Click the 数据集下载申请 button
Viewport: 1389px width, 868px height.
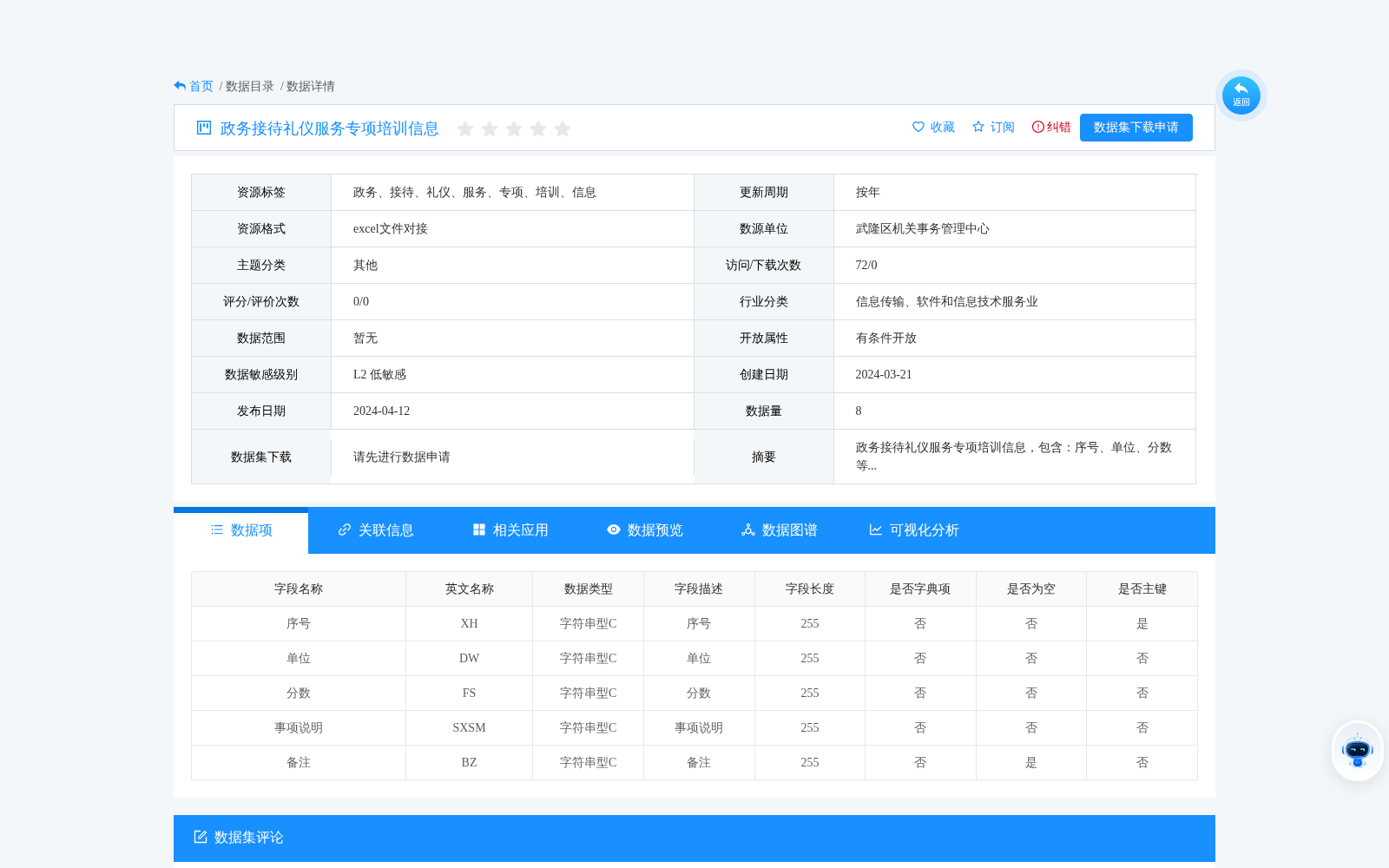tap(1136, 128)
